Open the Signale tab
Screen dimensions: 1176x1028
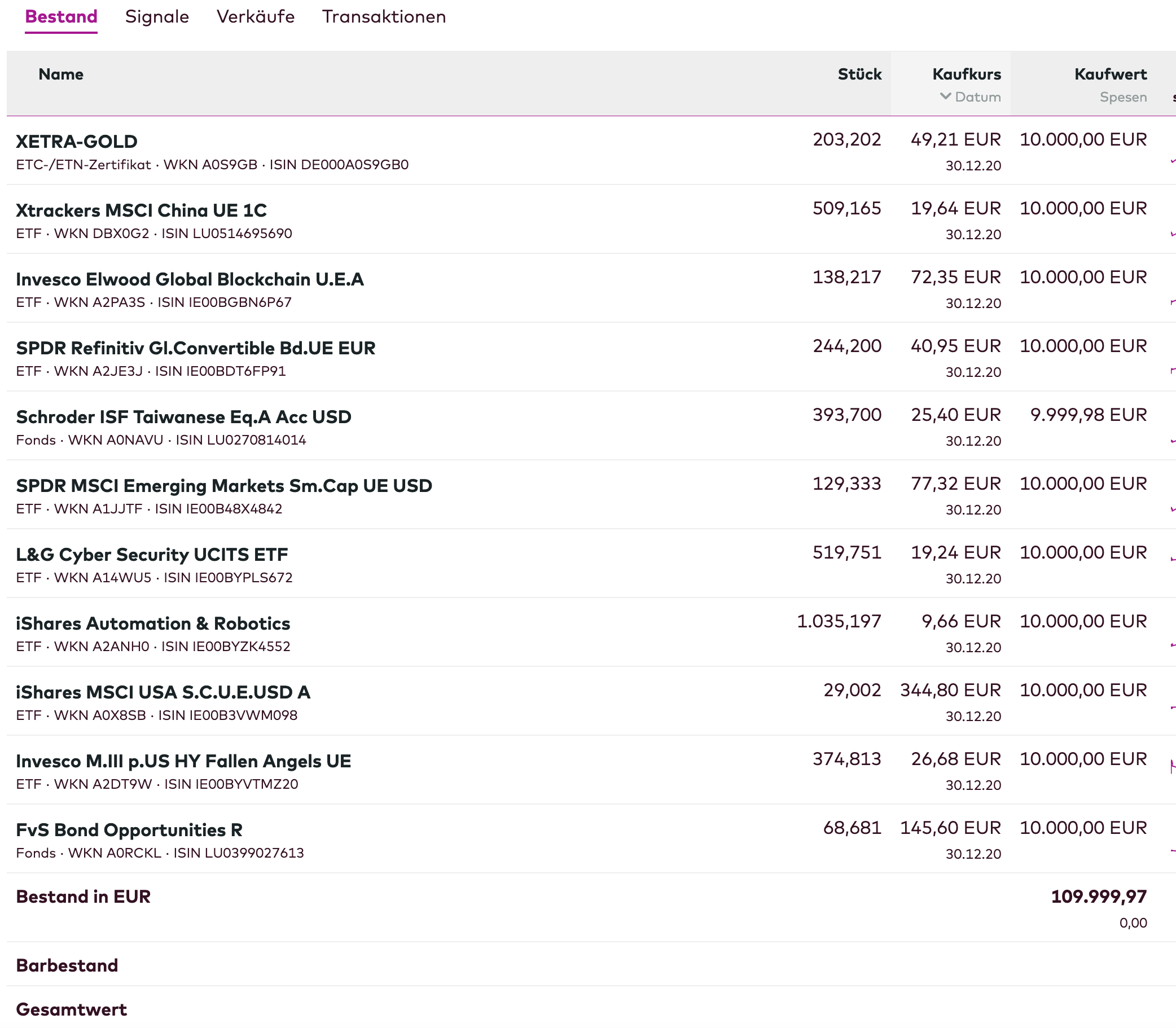tap(157, 16)
